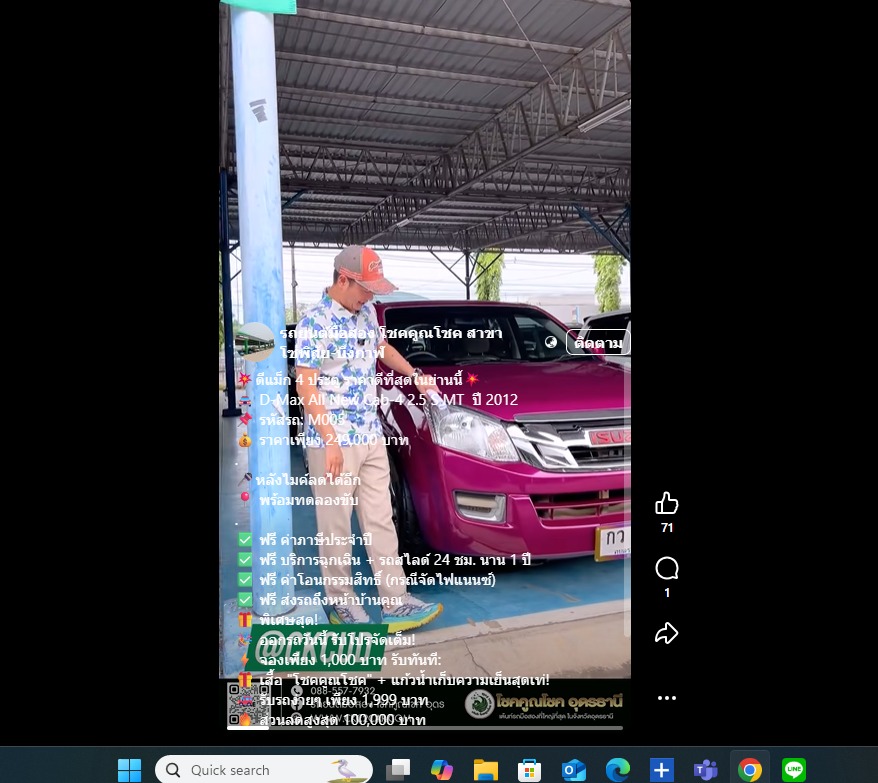The image size is (878, 783).
Task: Open Microsoft Teams from the taskbar
Action: 706,770
